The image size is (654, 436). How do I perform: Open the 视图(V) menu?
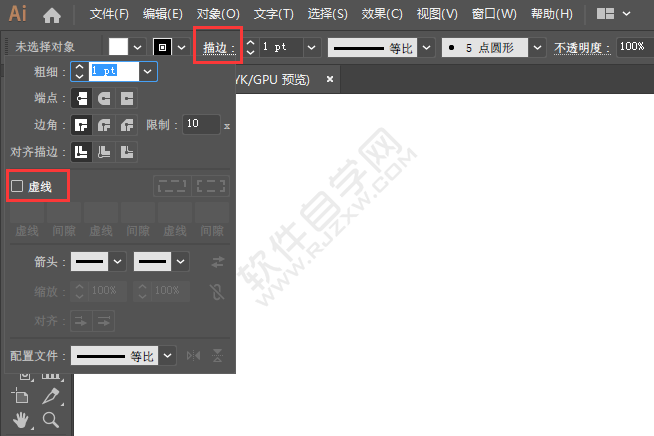pos(437,14)
